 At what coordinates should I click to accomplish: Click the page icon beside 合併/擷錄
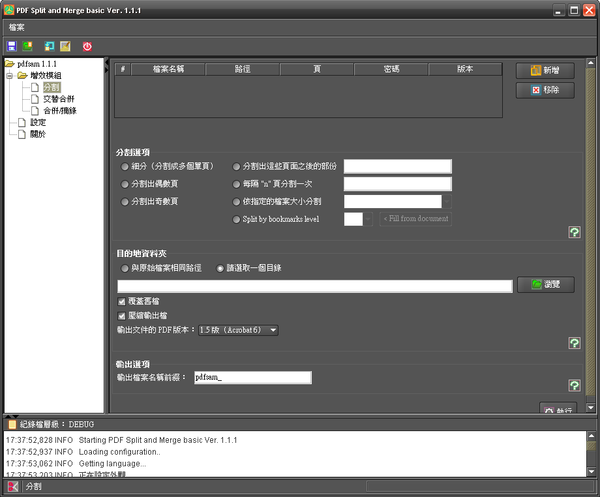35,111
